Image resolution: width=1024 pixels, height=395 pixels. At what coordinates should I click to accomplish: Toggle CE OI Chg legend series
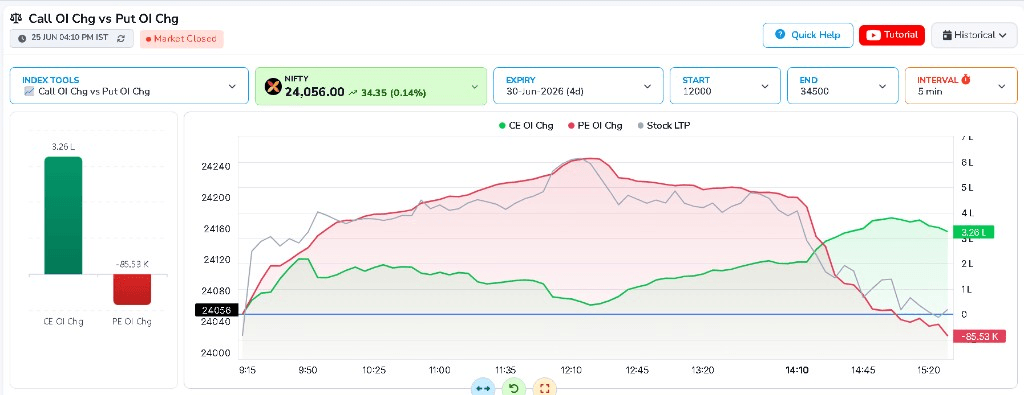point(525,125)
